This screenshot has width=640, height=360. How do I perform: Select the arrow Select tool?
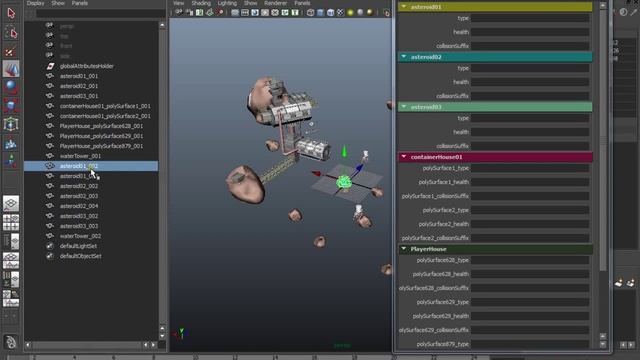(x=11, y=13)
